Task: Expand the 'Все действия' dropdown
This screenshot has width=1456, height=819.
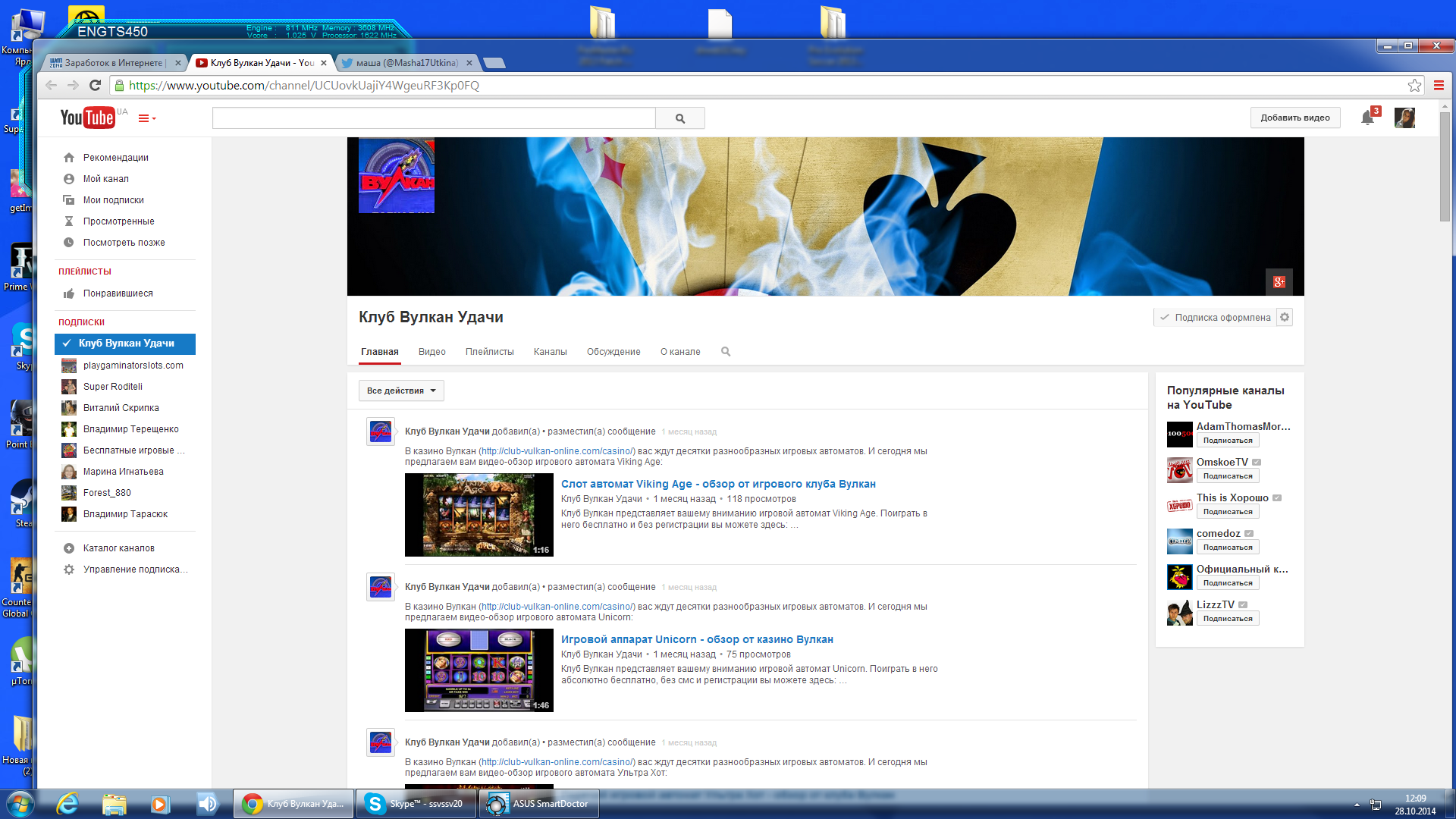Action: [x=401, y=391]
